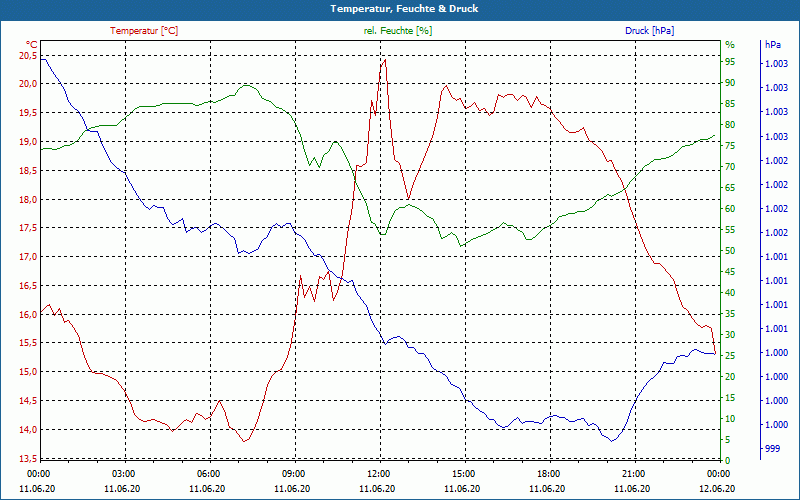
Task: Click the '16,0' temperature axis tick
Action: click(x=29, y=314)
